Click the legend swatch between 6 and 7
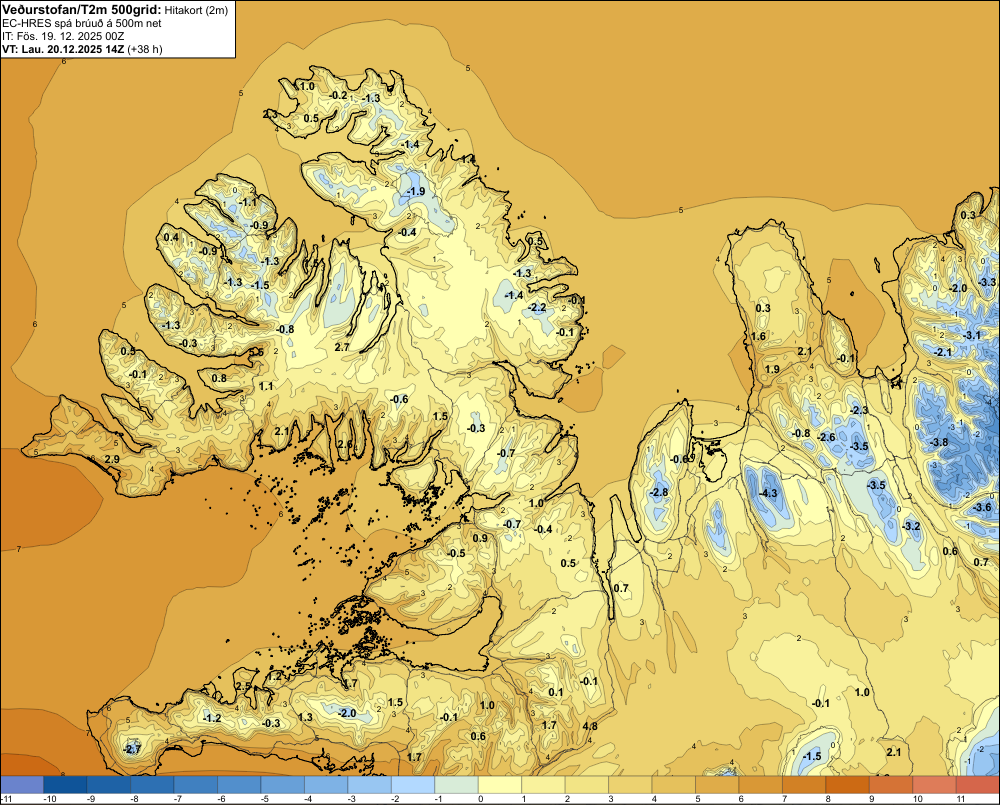The image size is (1000, 805). [x=761, y=785]
